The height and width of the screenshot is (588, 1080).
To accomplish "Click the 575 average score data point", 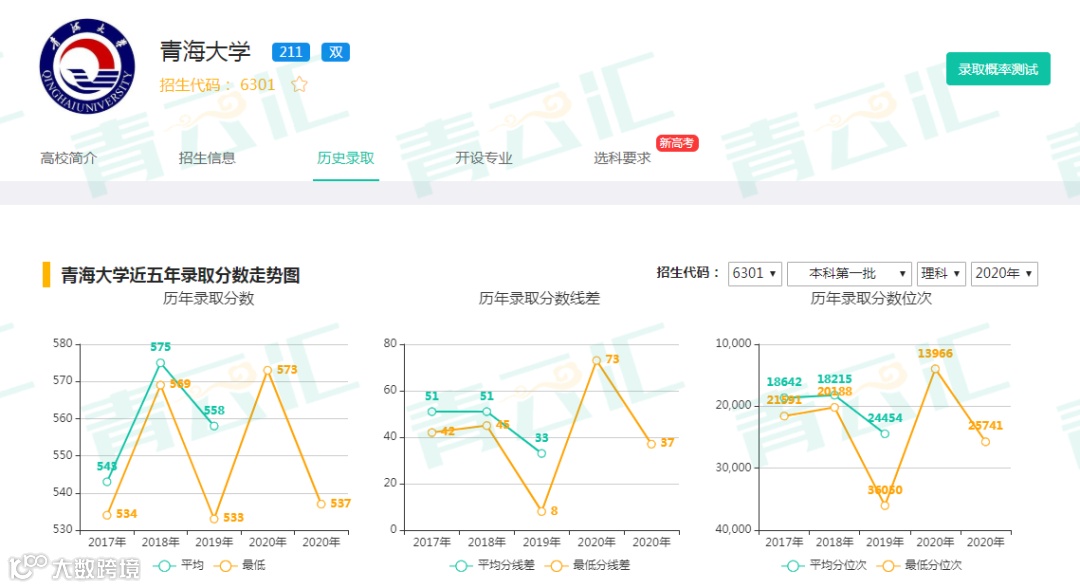I will [x=160, y=363].
